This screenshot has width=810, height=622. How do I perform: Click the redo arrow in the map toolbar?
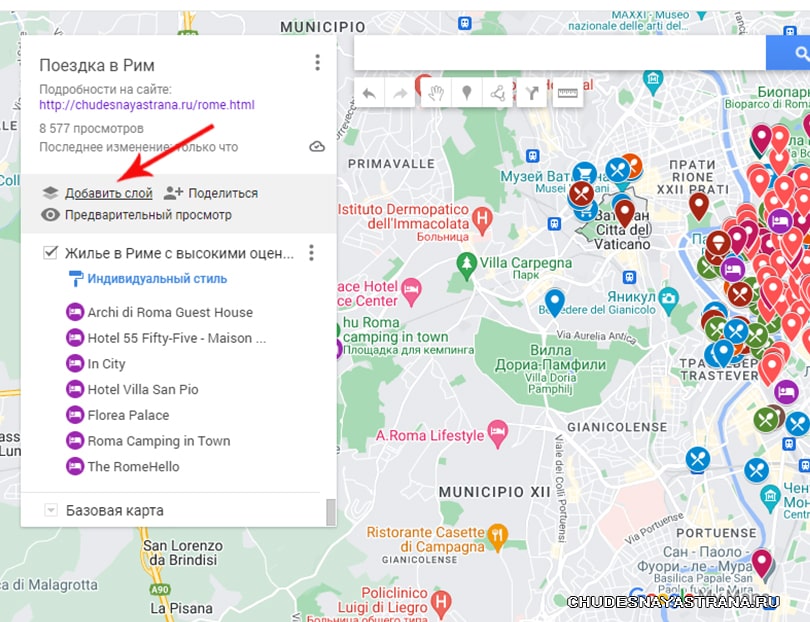click(400, 94)
